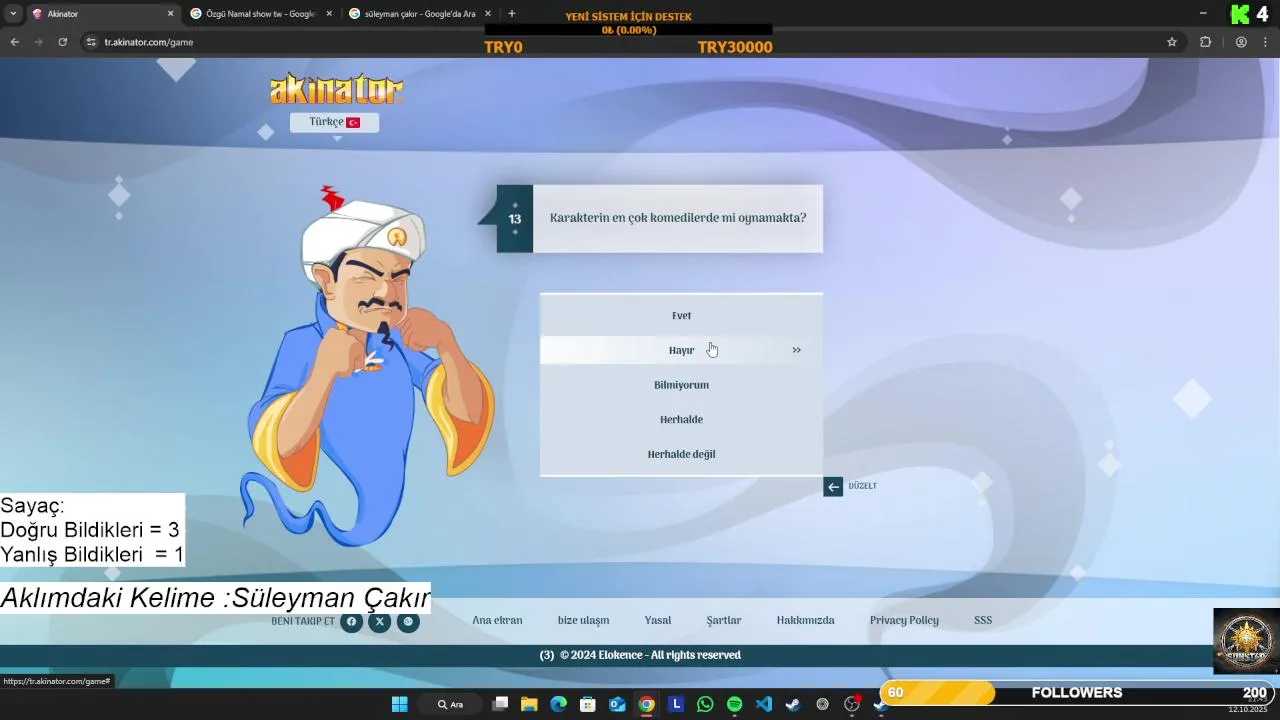Open the 'Privacy Policy' footer link
The width and height of the screenshot is (1280, 720).
tap(904, 620)
